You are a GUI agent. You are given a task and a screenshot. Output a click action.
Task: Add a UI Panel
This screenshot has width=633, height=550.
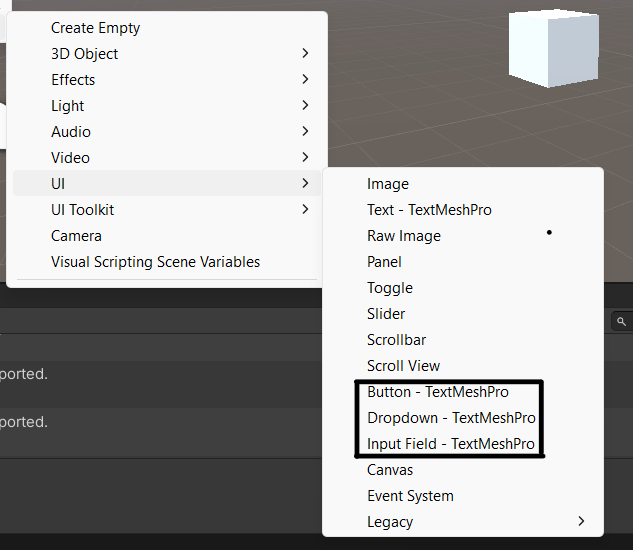click(x=384, y=262)
